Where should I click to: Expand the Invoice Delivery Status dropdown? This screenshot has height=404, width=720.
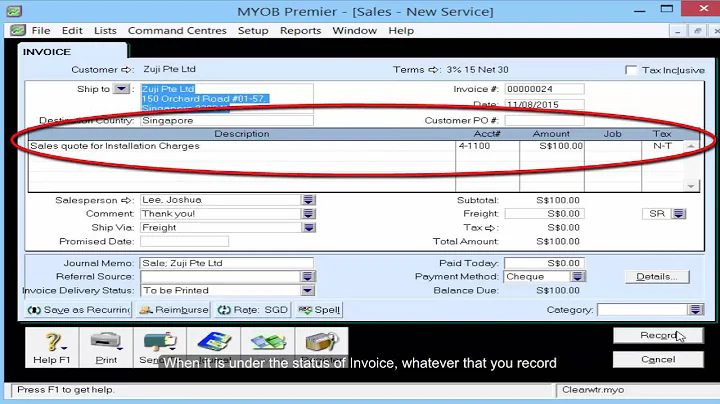tap(308, 290)
